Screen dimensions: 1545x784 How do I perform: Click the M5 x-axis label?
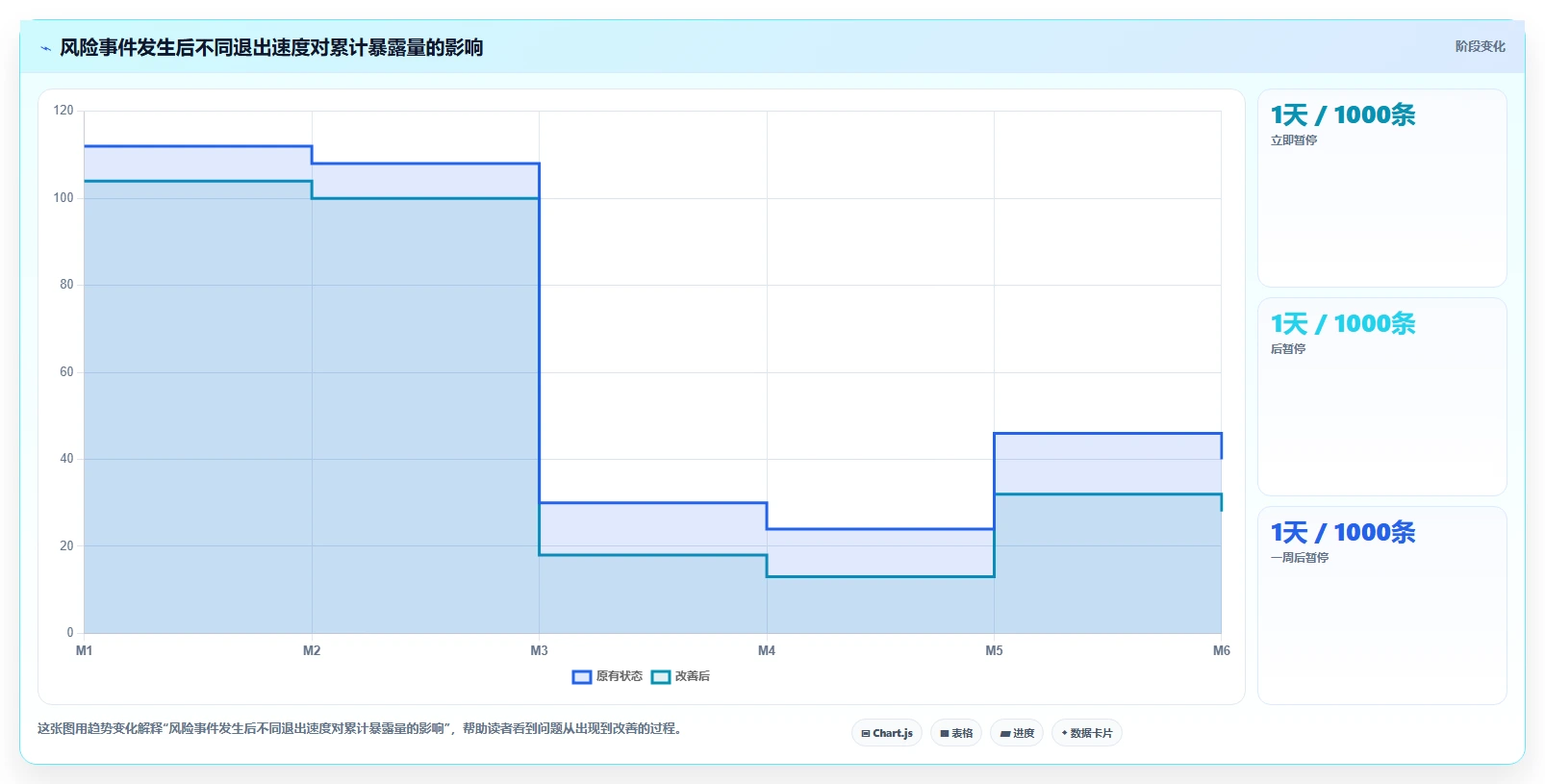994,651
